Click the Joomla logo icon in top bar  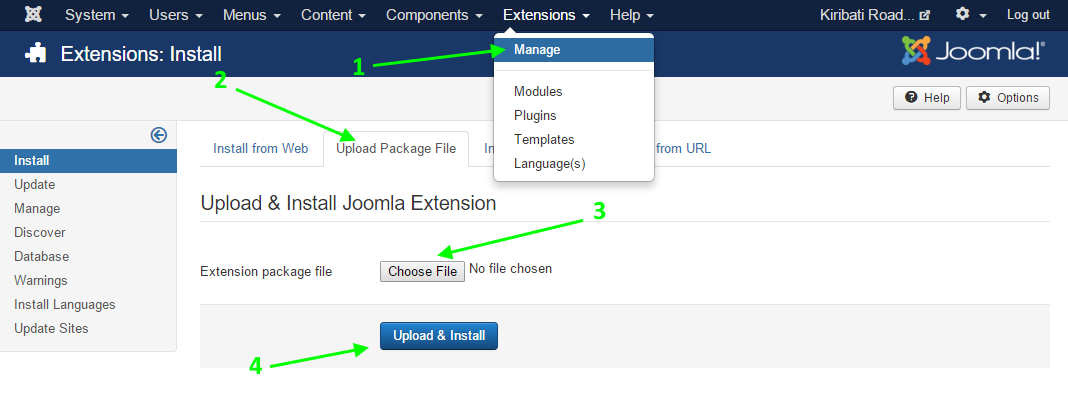coord(31,14)
